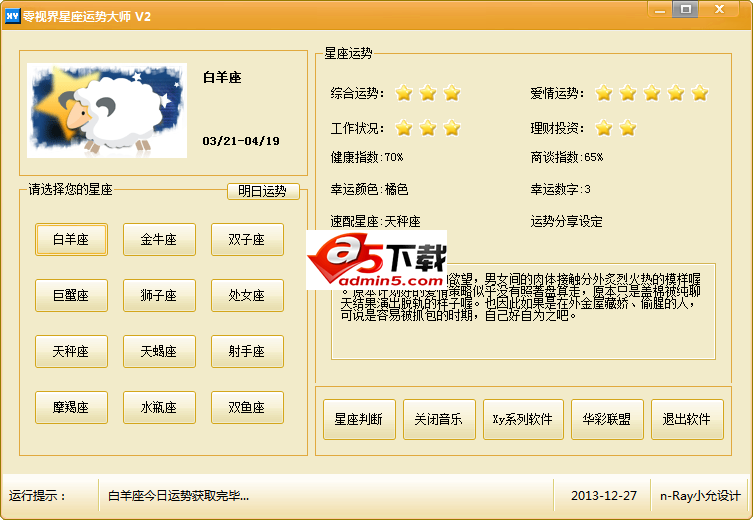Click the n-Ray小允设计 credit
753x520 pixels.
pyautogui.click(x=700, y=496)
